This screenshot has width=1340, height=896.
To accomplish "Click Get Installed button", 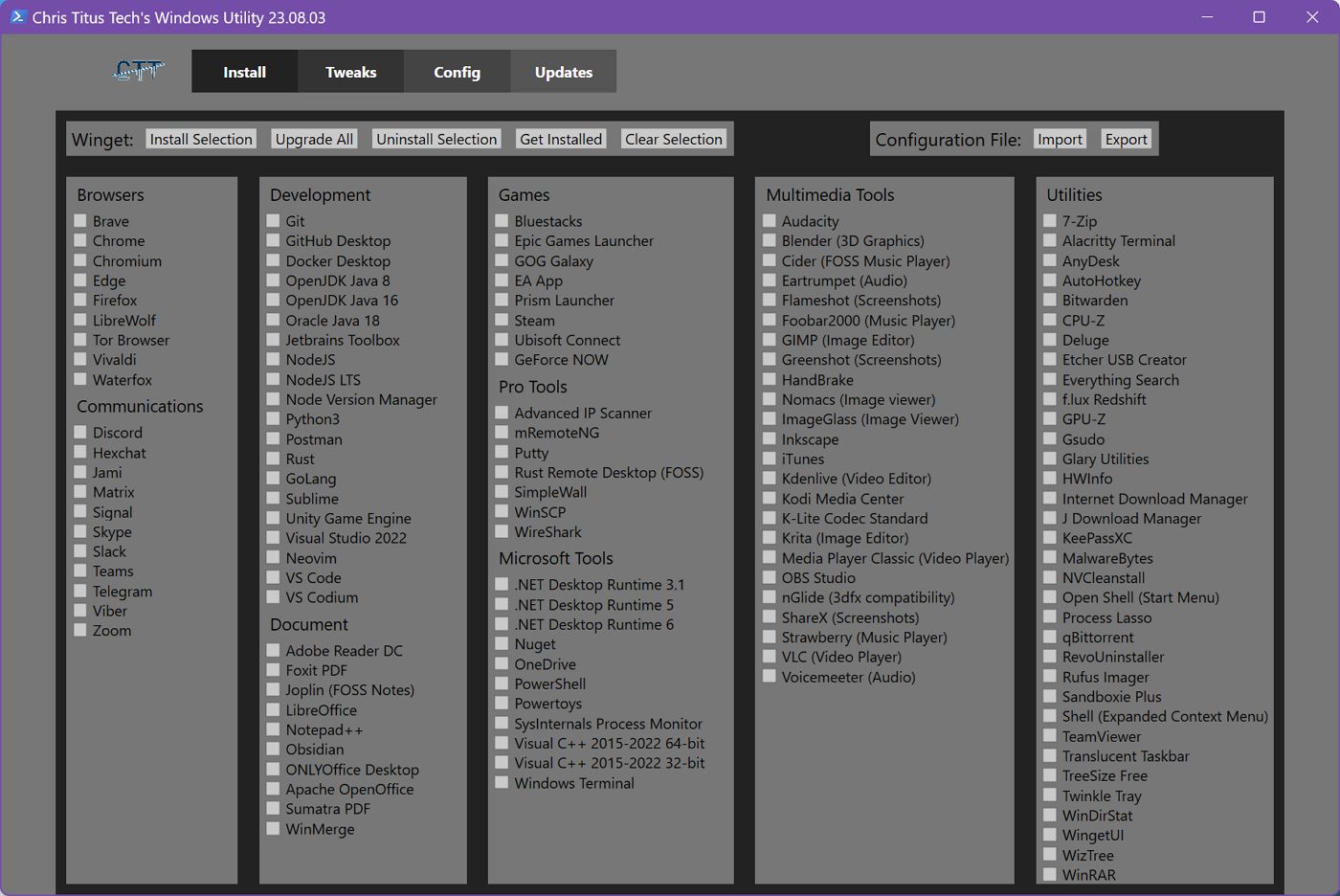I will (x=561, y=139).
